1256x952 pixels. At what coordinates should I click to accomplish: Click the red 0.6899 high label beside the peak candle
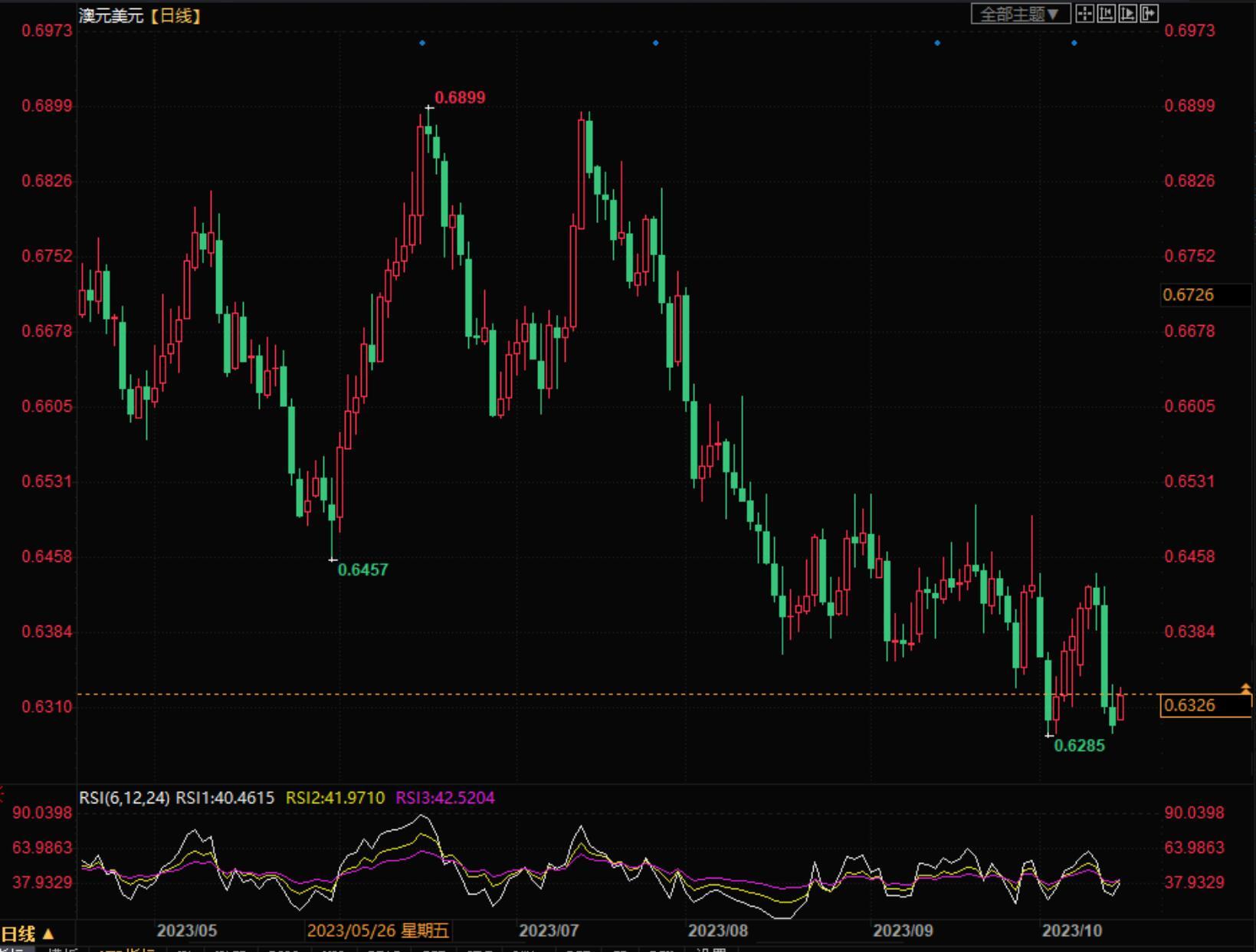(460, 97)
